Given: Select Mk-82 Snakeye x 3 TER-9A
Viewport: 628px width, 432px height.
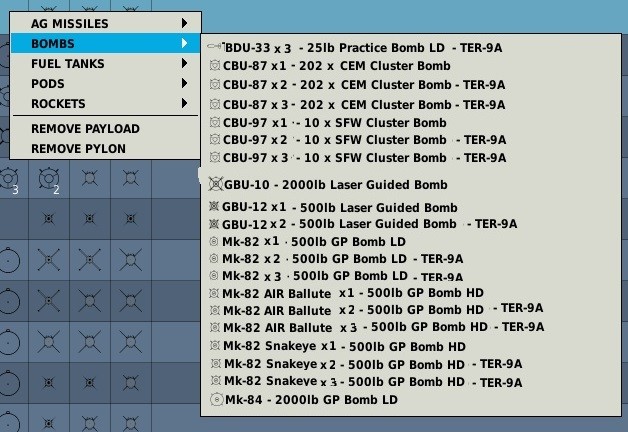Looking at the screenshot, I should [366, 382].
